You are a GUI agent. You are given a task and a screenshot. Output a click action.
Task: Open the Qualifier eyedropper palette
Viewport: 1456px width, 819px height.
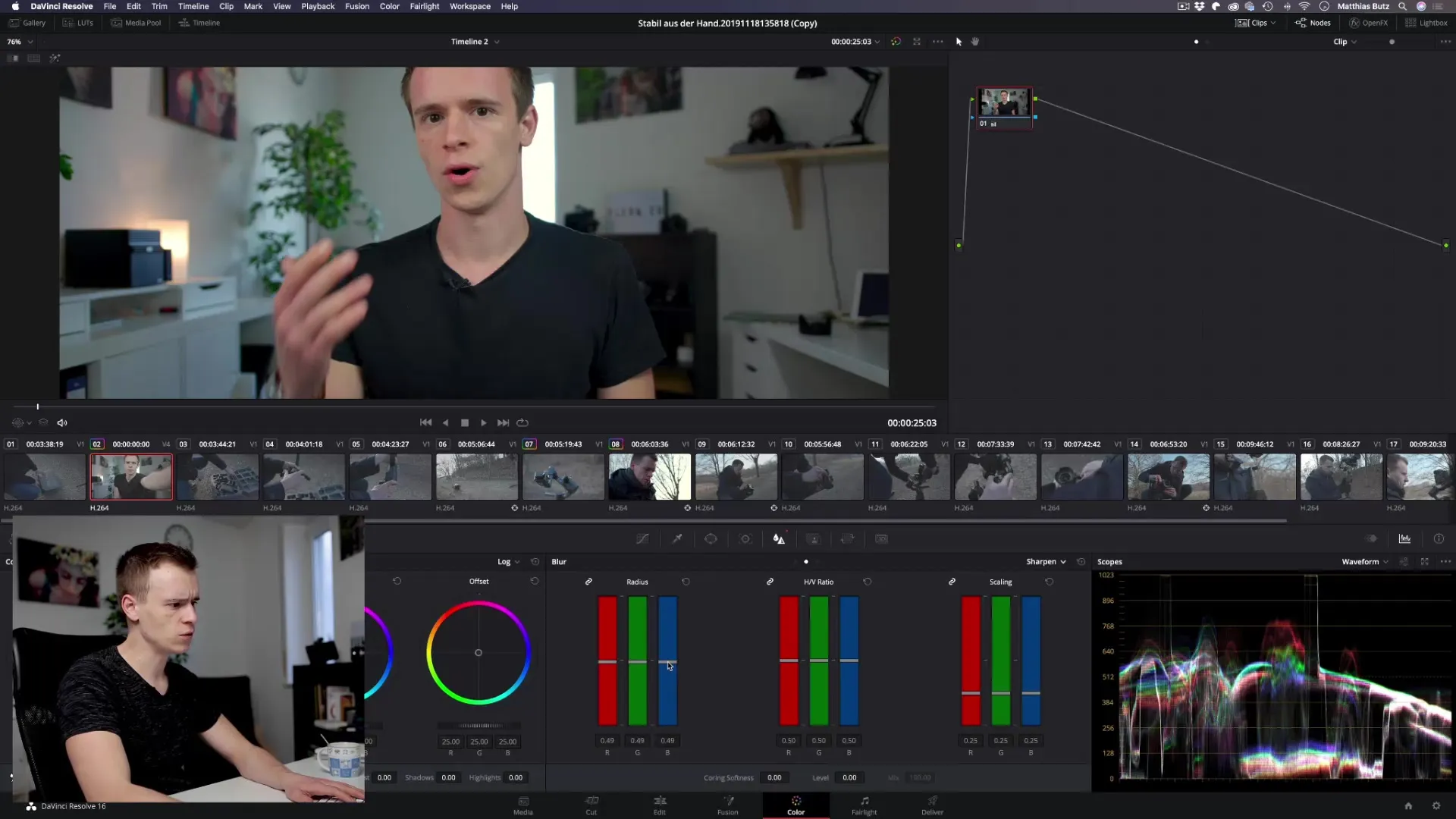(677, 539)
